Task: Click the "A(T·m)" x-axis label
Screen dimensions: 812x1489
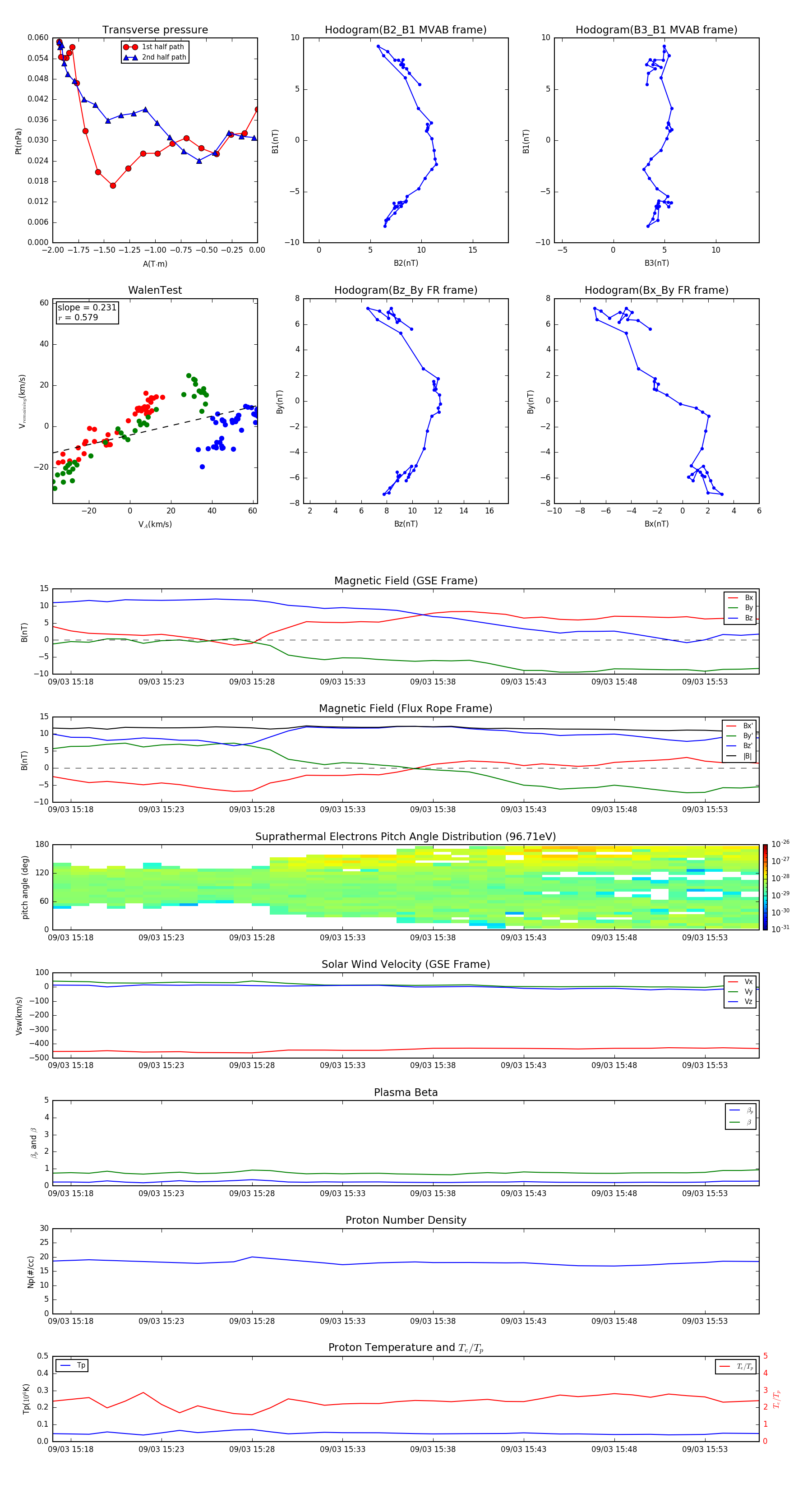Action: tap(155, 264)
